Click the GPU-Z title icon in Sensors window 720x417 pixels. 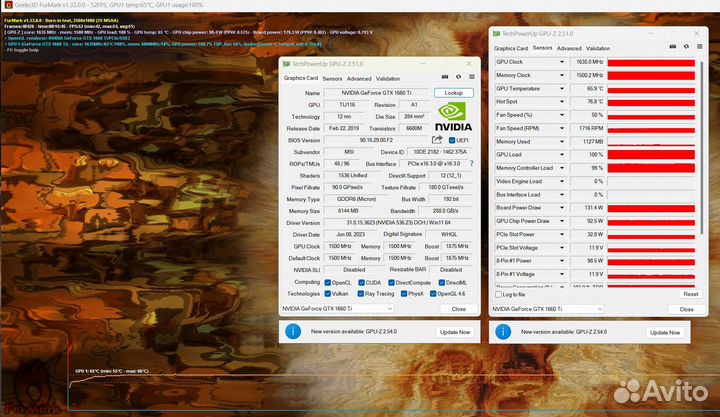point(496,34)
